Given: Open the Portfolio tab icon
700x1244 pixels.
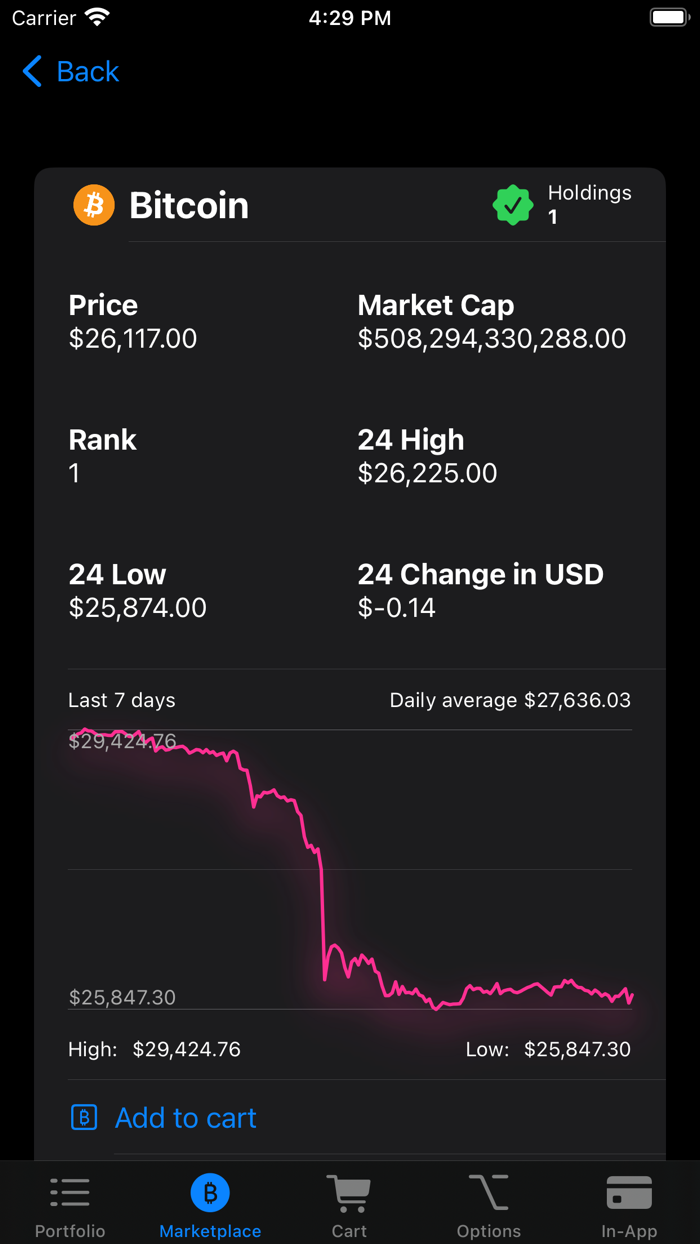Looking at the screenshot, I should 70,1191.
